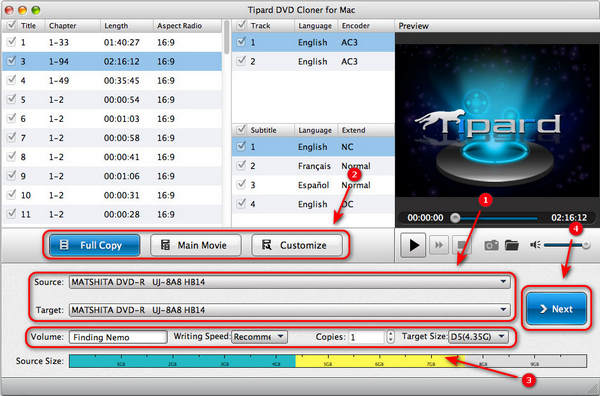Click the Aspect Radio column header
The height and width of the screenshot is (396, 600).
pyautogui.click(x=187, y=26)
